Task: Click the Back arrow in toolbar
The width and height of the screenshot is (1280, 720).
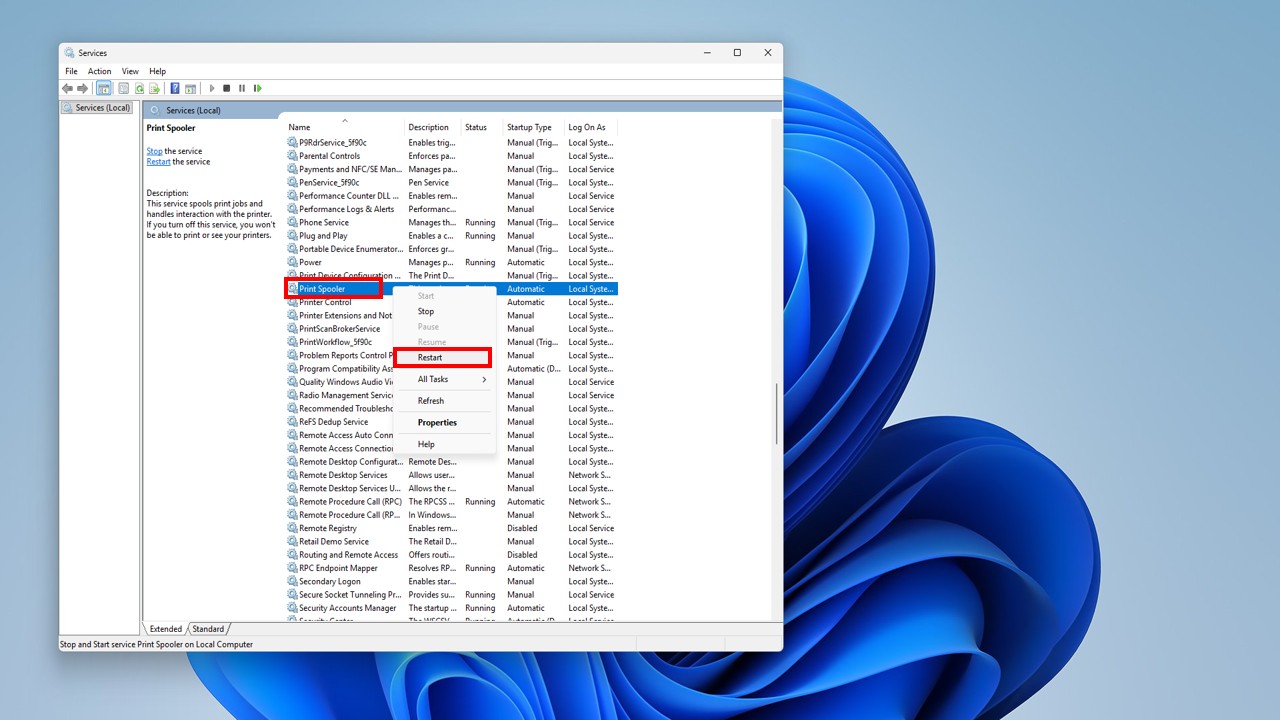Action: tap(68, 88)
